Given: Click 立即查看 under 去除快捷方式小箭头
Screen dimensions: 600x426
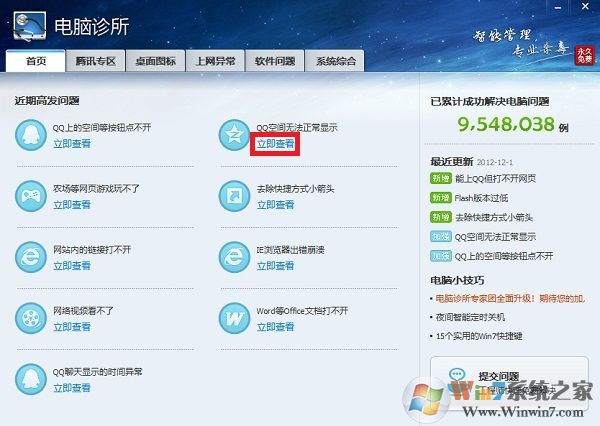Looking at the screenshot, I should (x=275, y=205).
